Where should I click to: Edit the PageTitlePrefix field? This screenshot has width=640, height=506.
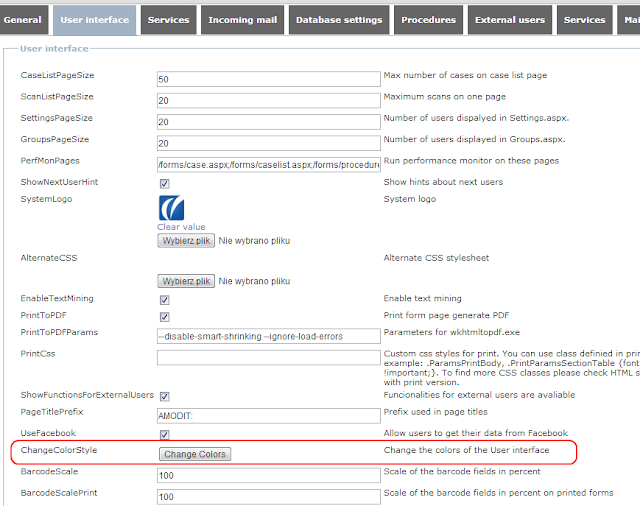[269, 416]
